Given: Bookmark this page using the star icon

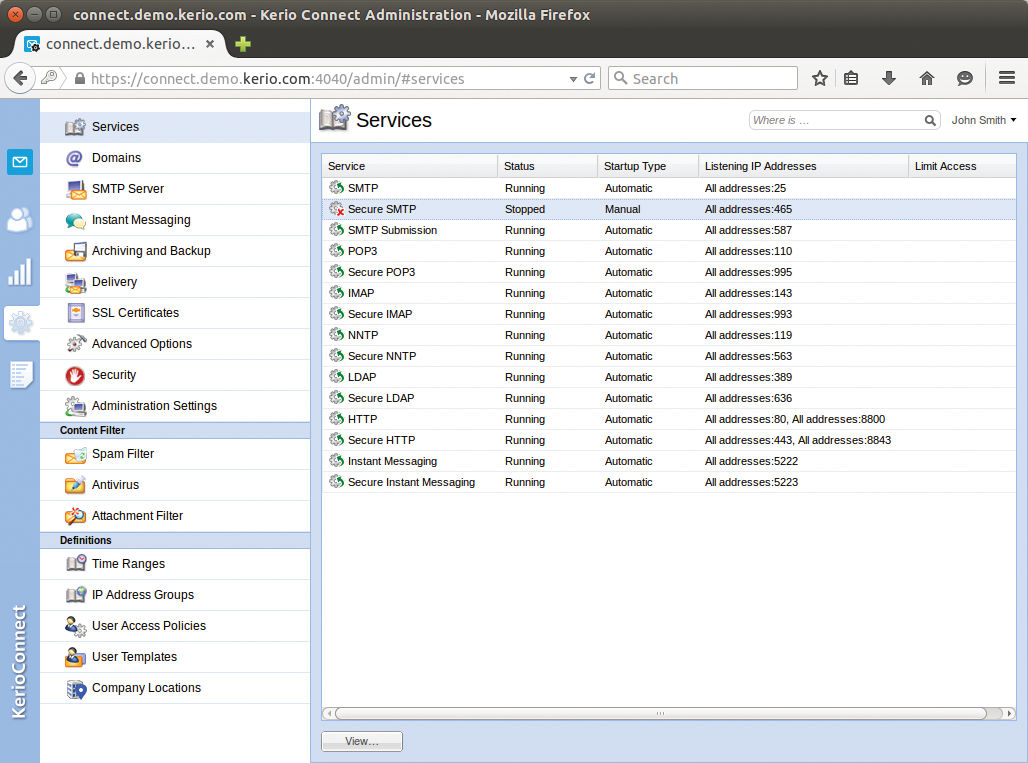Looking at the screenshot, I should 819,77.
